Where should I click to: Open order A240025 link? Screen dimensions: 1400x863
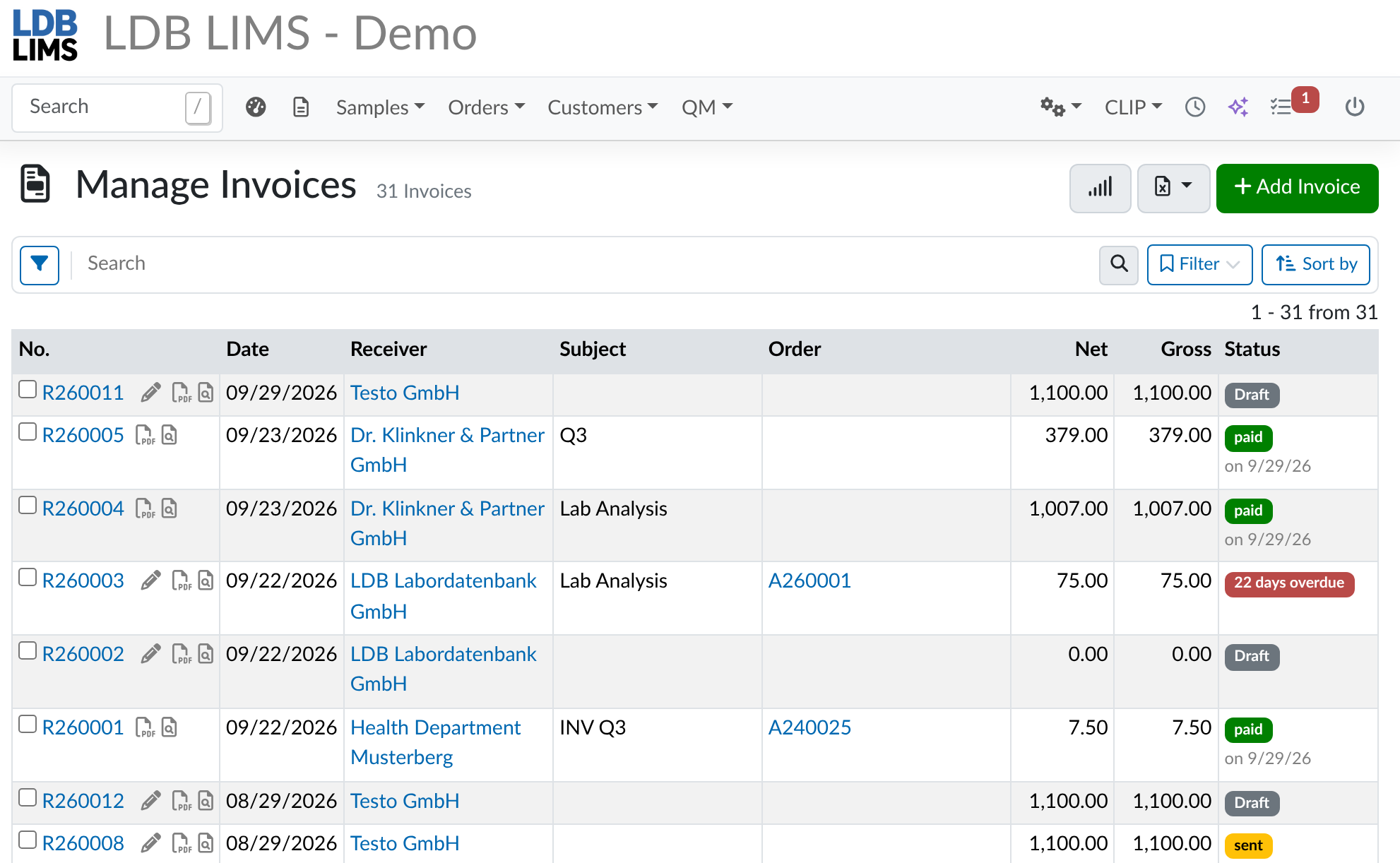coord(809,727)
